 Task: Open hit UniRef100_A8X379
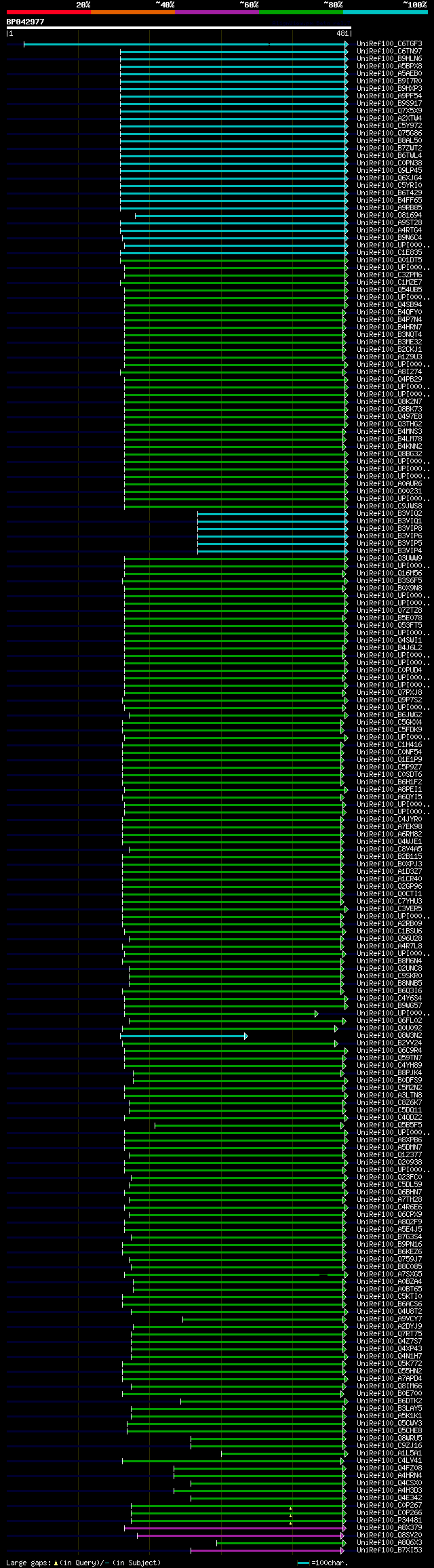[x=389, y=1528]
